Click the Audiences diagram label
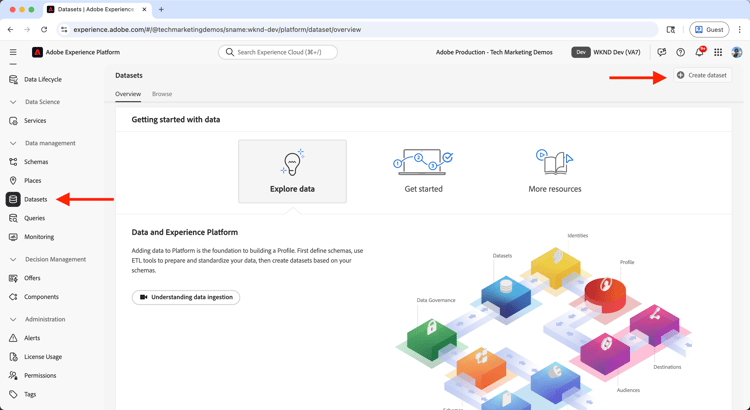This screenshot has width=750, height=410. pyautogui.click(x=628, y=390)
